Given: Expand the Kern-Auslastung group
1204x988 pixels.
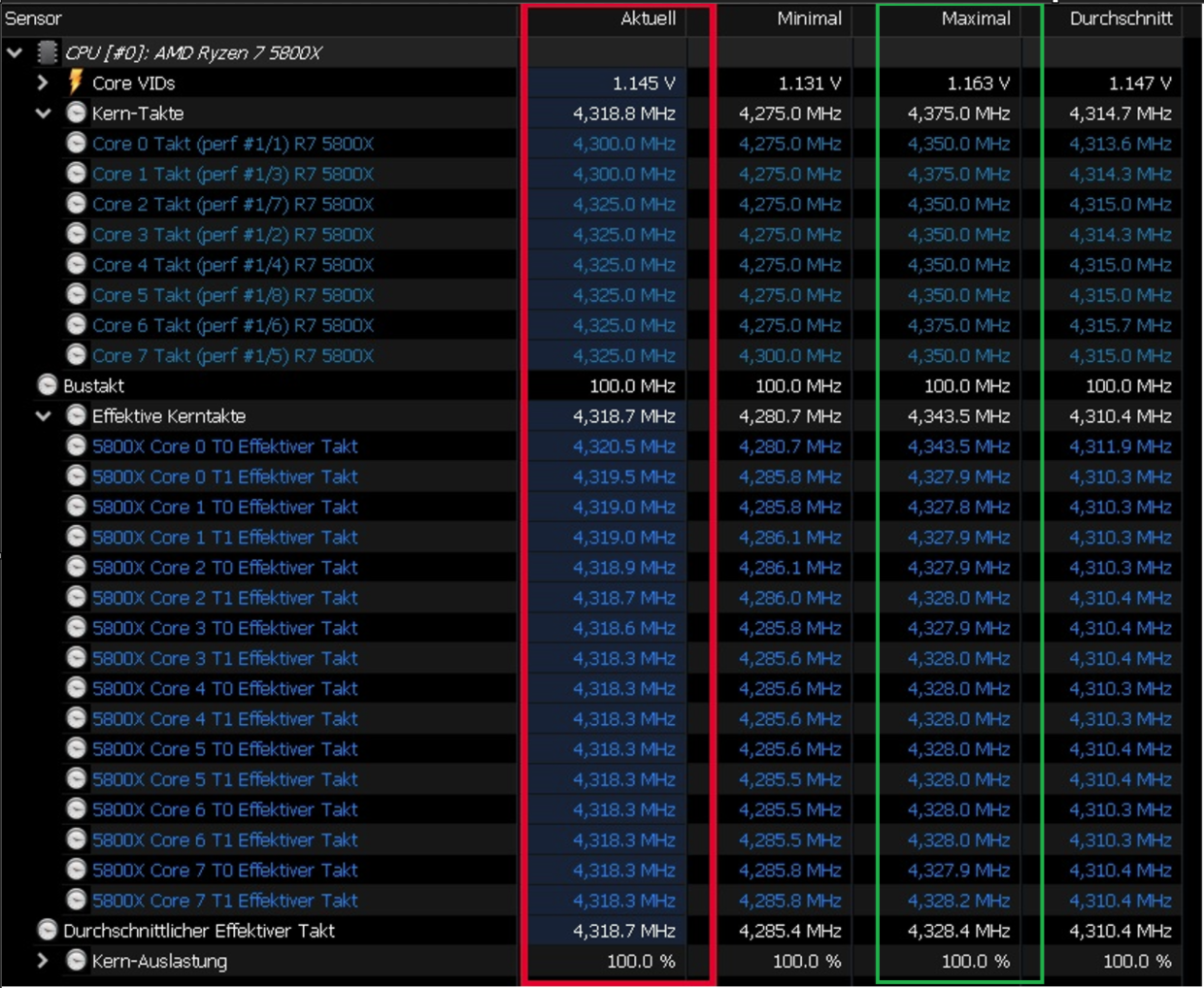Looking at the screenshot, I should tap(43, 961).
